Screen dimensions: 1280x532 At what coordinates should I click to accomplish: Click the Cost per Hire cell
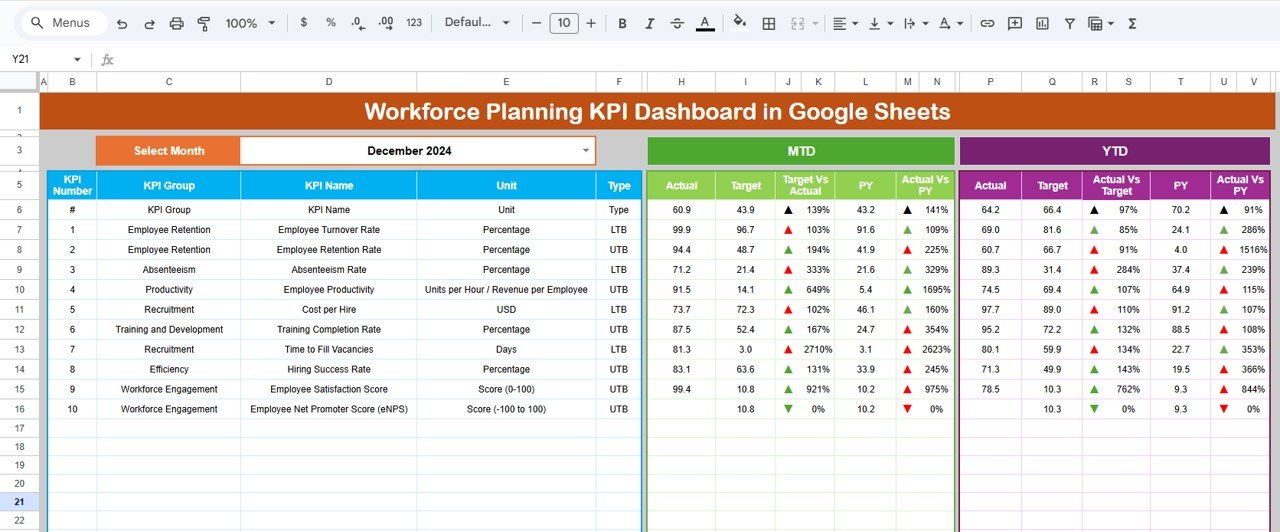coord(328,310)
